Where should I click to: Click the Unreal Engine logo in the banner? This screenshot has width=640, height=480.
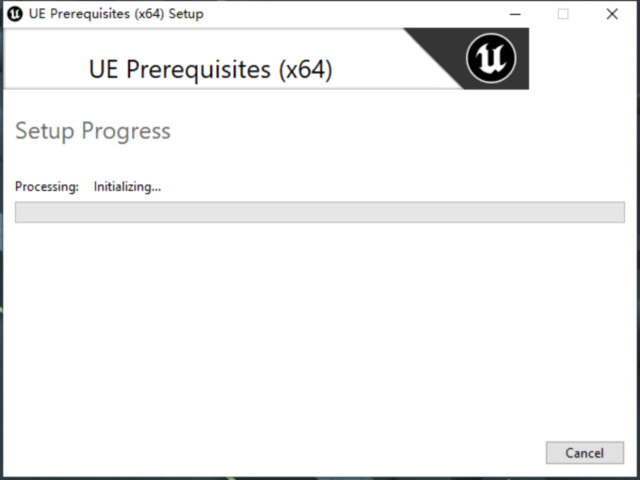click(491, 59)
